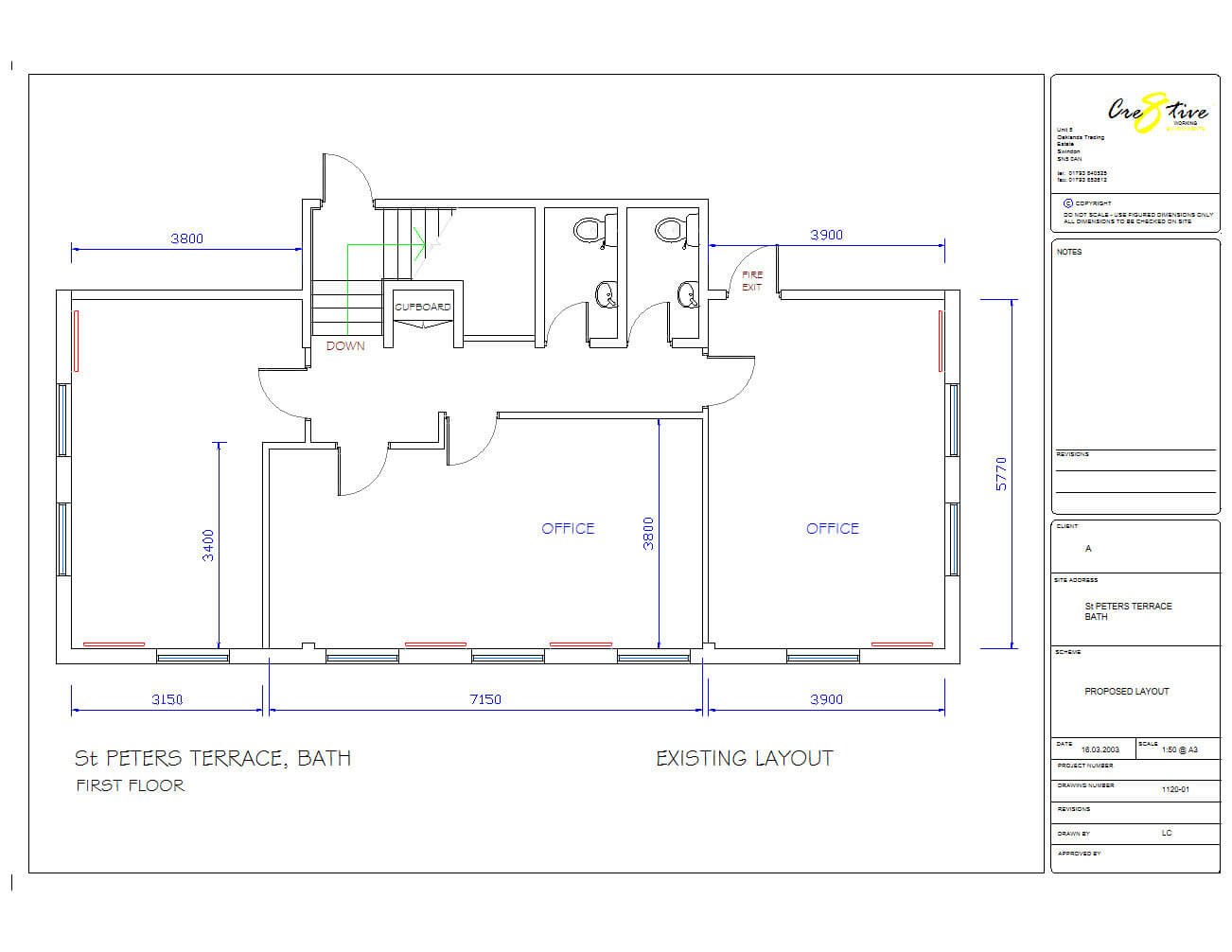Pick the 3150 dimension text
Screen dimensions: 1232x952
pyautogui.click(x=167, y=699)
